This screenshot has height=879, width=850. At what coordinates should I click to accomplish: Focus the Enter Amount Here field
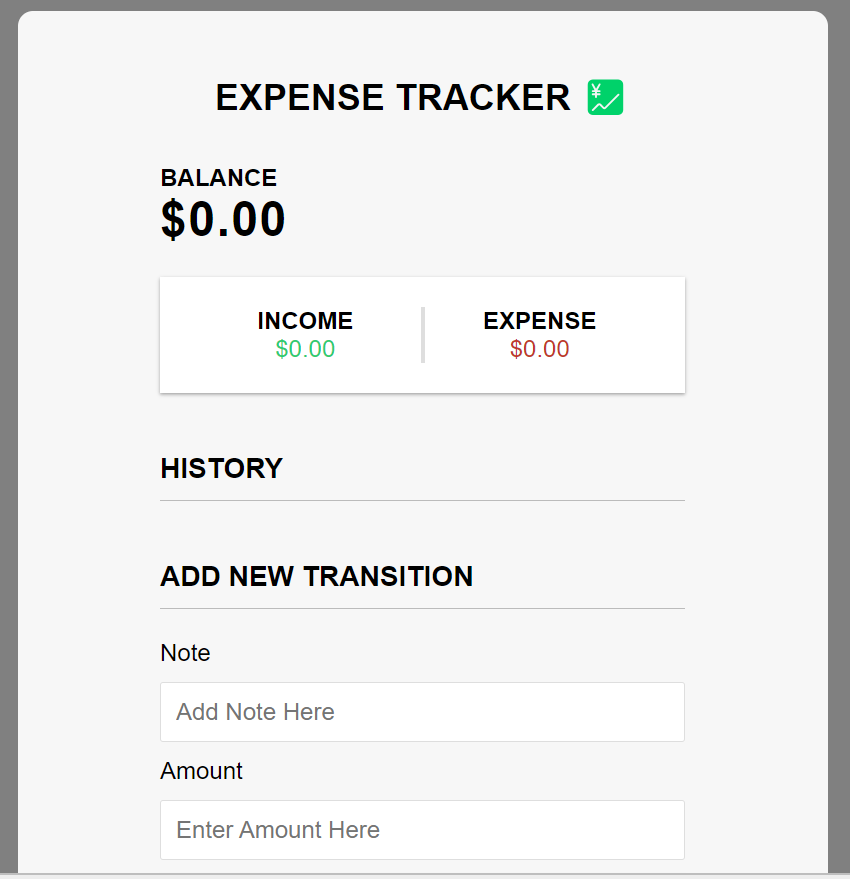tap(422, 830)
